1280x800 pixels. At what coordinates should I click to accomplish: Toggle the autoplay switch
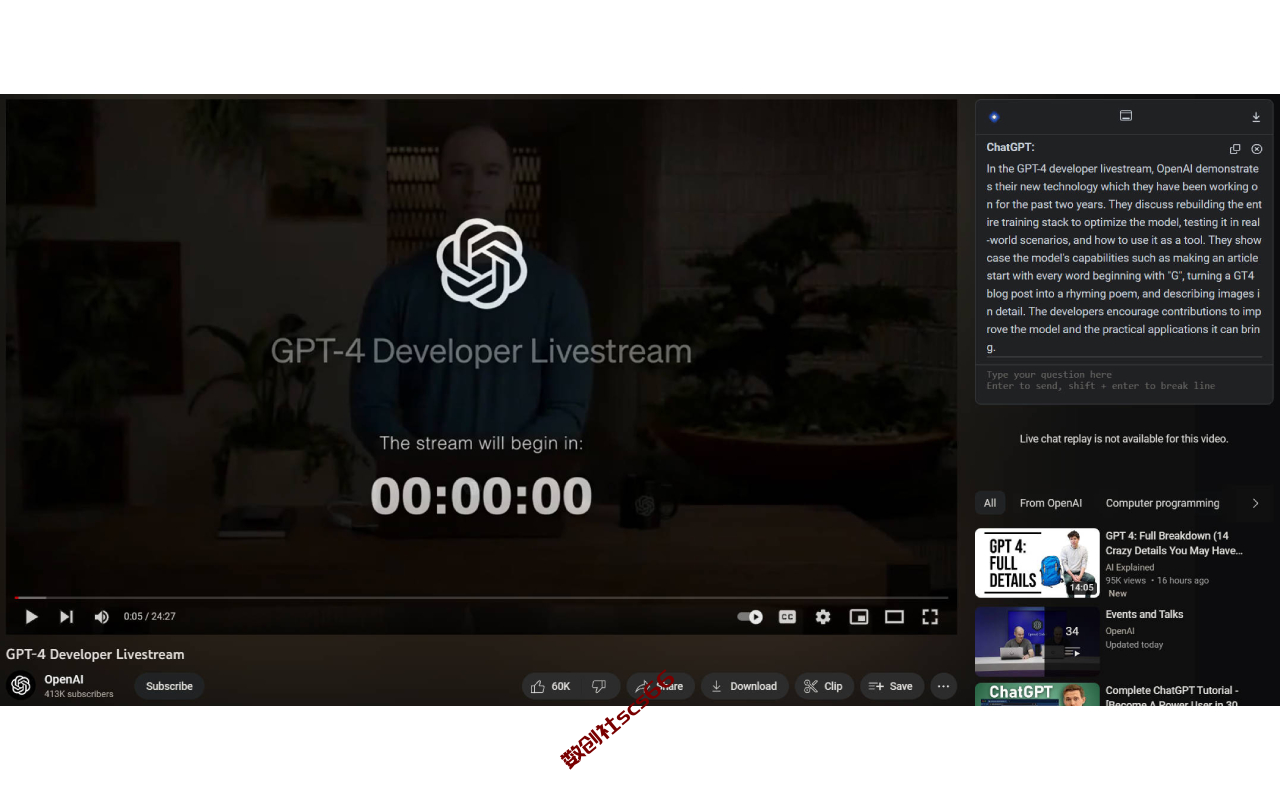click(750, 617)
